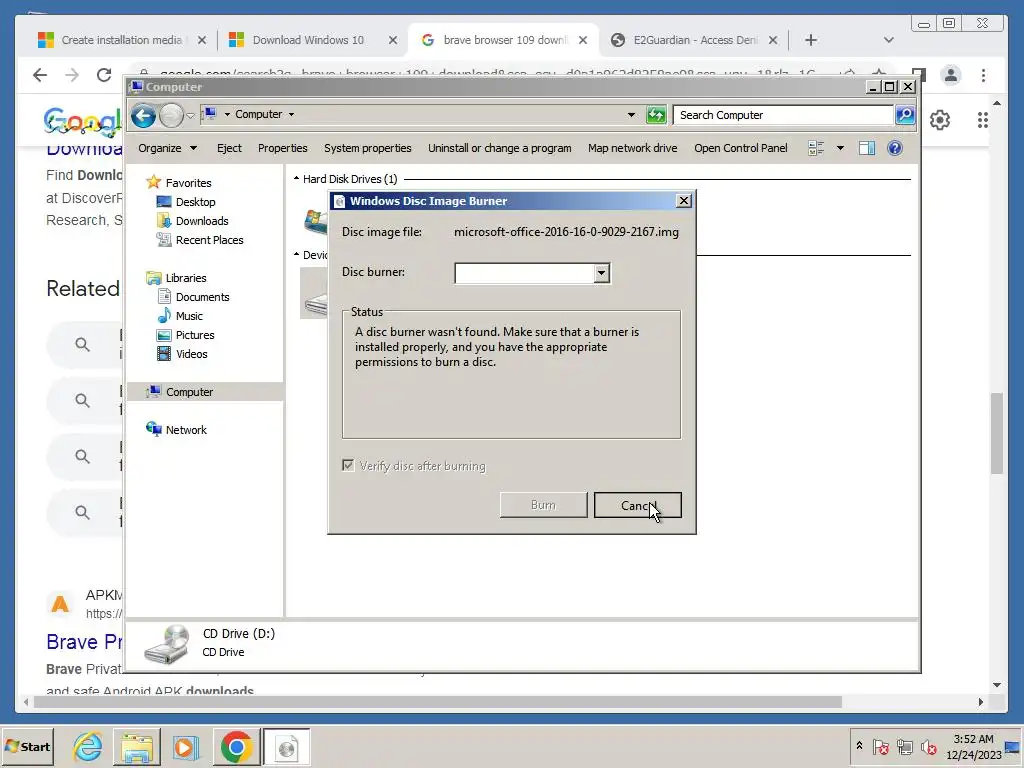Image resolution: width=1024 pixels, height=768 pixels.
Task: Open the Help question mark icon
Action: click(895, 148)
